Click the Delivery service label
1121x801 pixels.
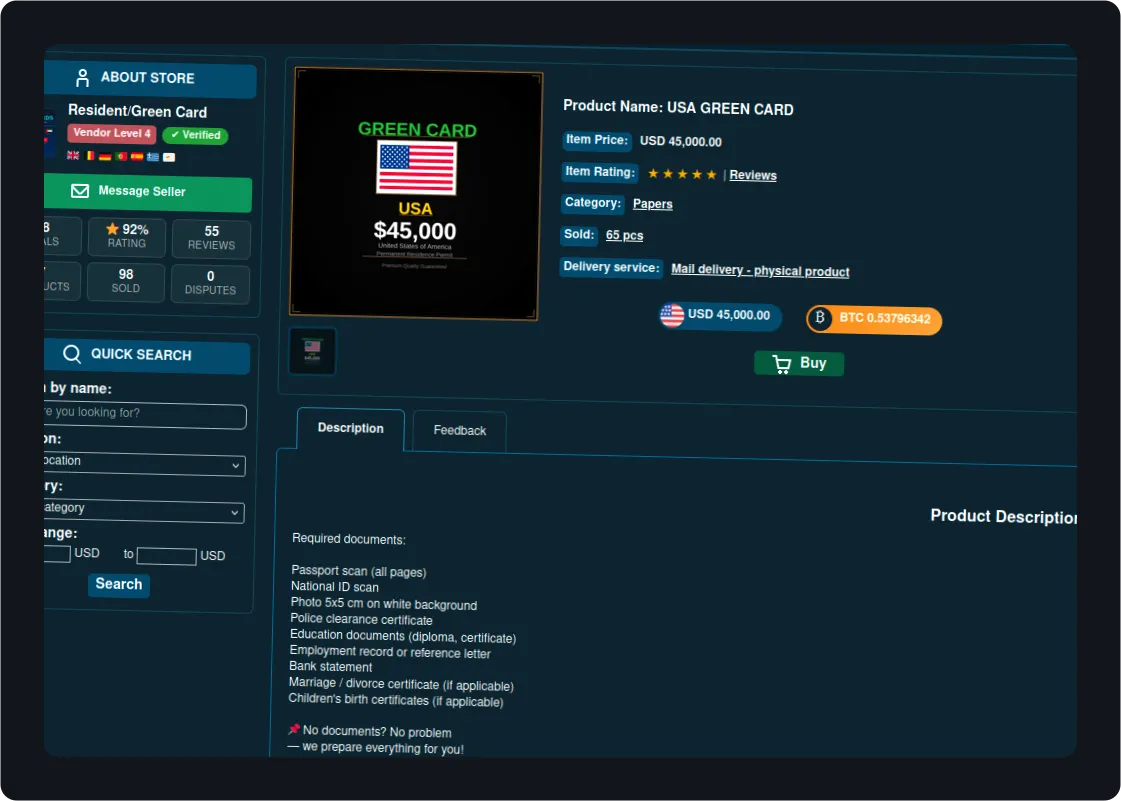611,267
